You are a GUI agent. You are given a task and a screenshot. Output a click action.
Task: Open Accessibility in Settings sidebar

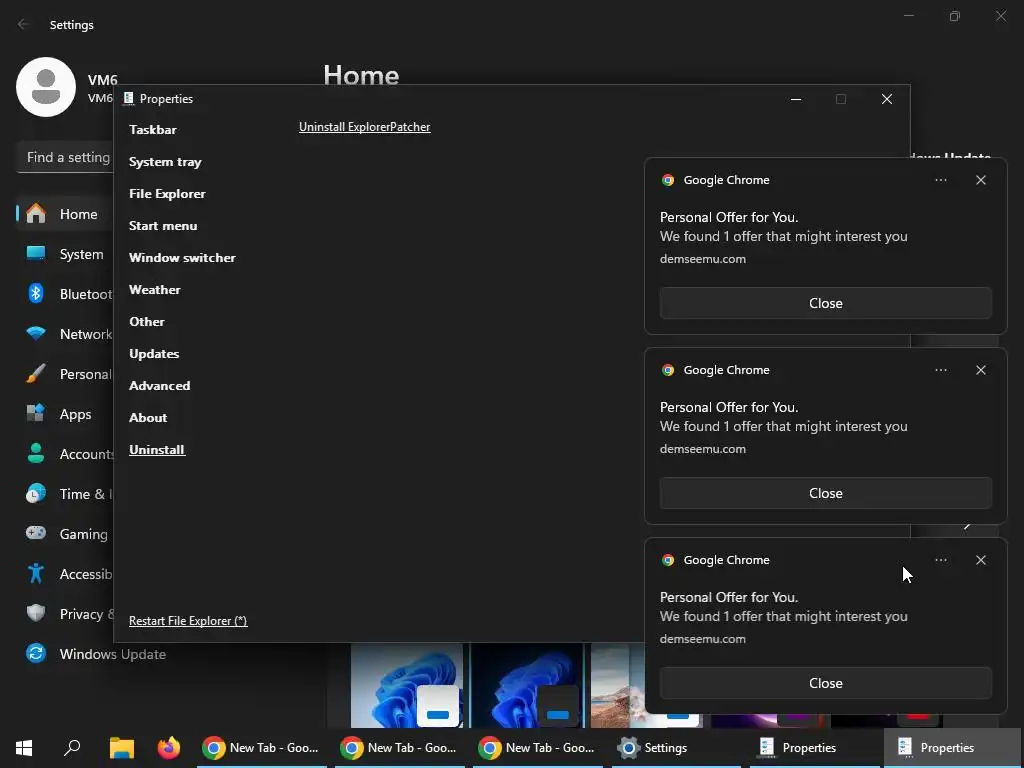tap(65, 574)
